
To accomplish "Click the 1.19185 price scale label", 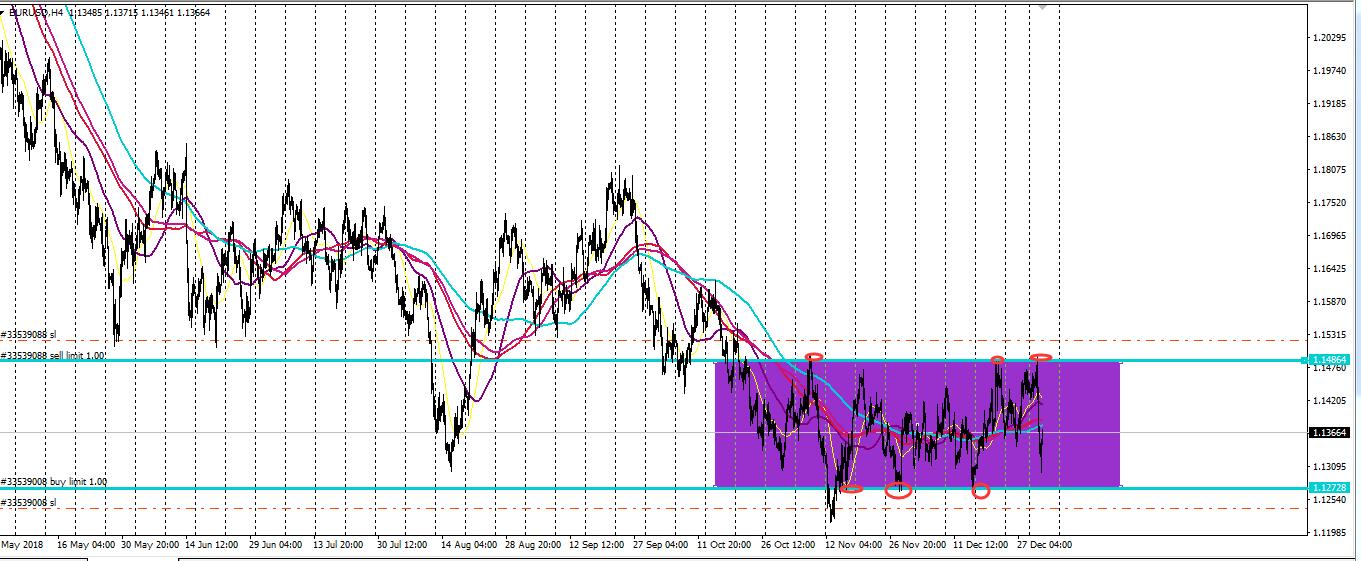I will coord(1329,104).
